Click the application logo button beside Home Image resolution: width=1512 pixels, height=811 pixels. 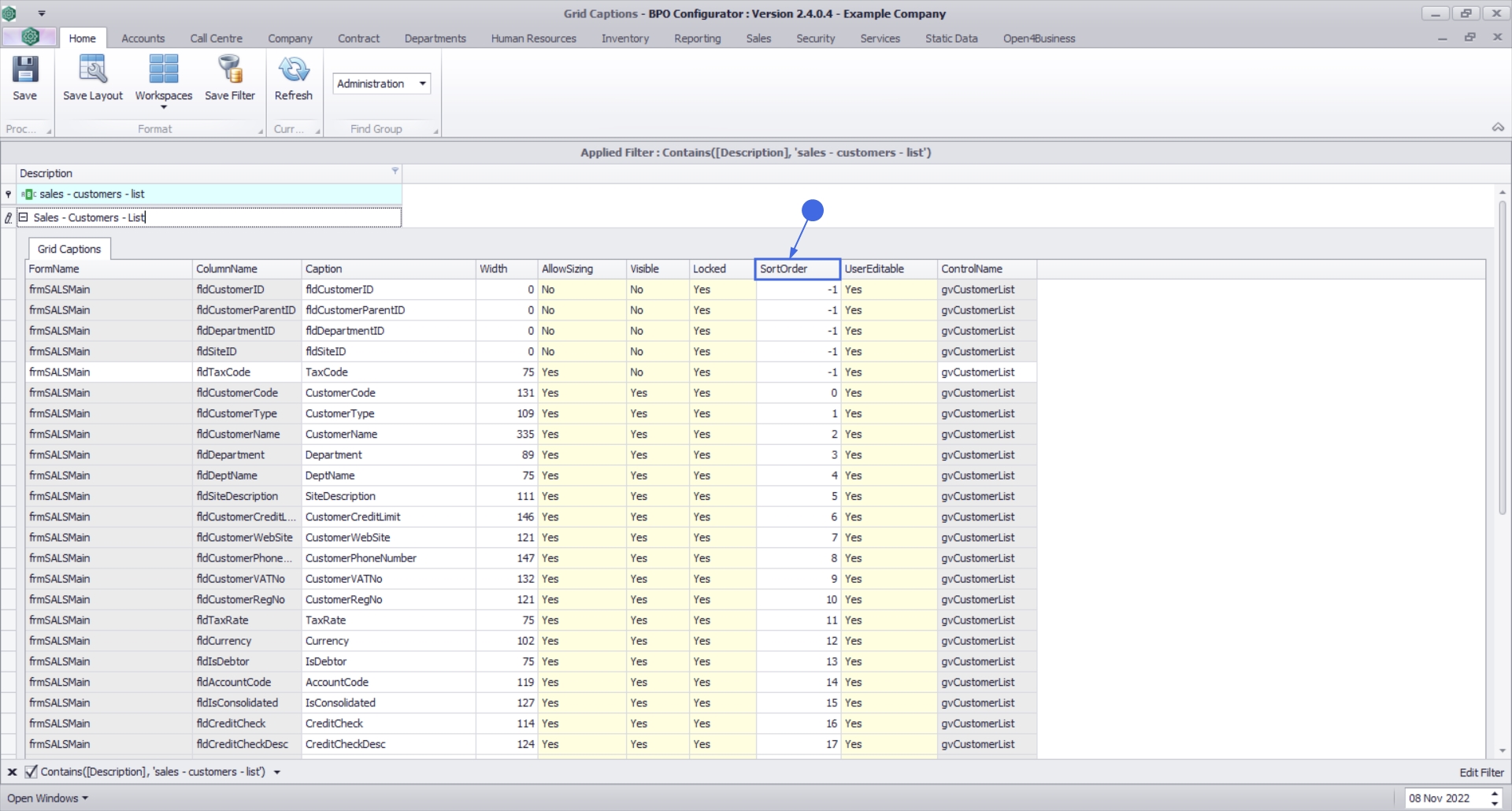[x=30, y=37]
